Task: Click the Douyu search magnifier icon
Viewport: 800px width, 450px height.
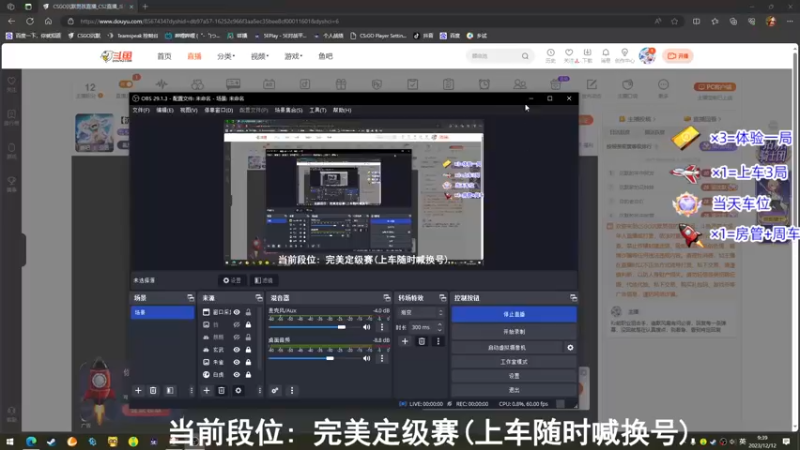Action: pyautogui.click(x=525, y=56)
